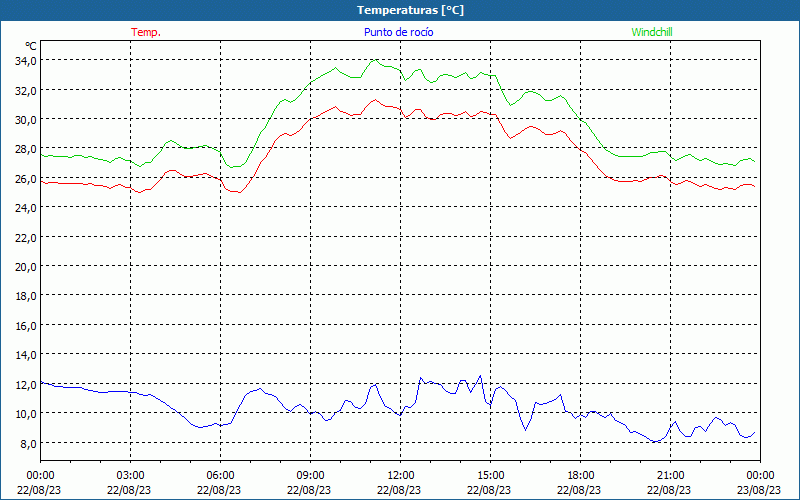Click the 21:00 time axis label
This screenshot has height=500, width=800.
pyautogui.click(x=670, y=476)
